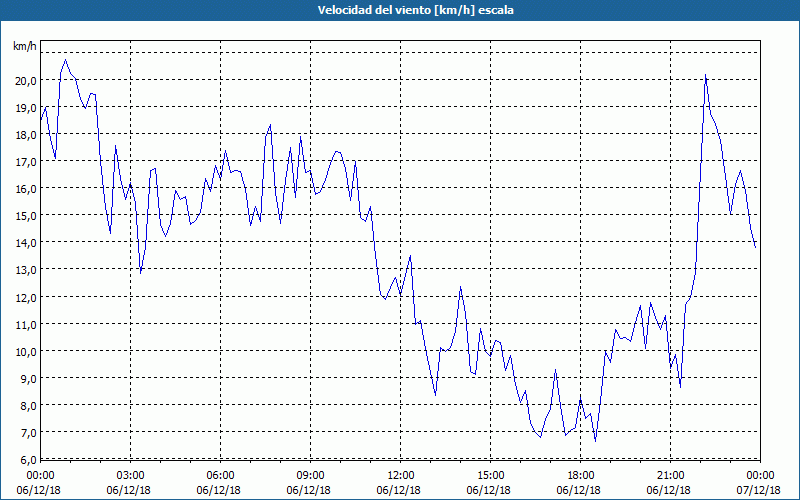Pick the '06/12/18' date under '15:00'

(488, 490)
